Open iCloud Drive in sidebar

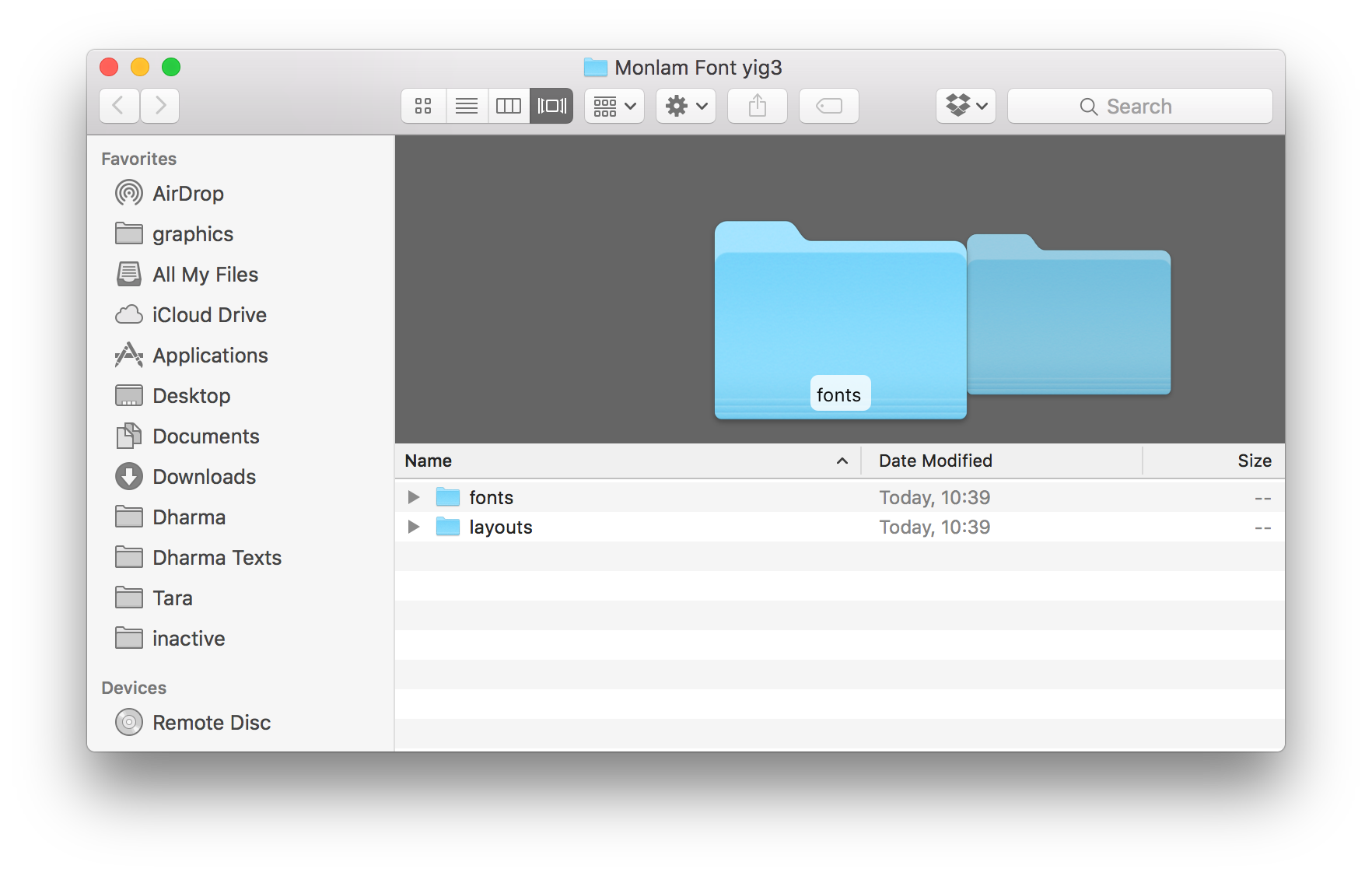point(240,314)
